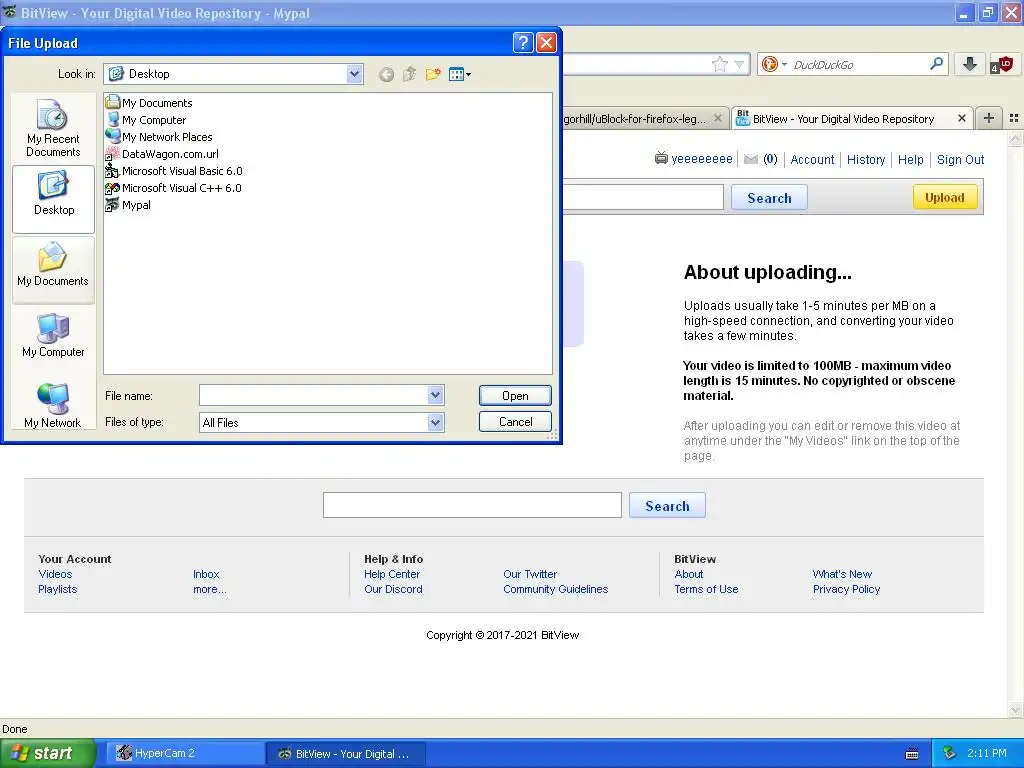Open Help Center link
Screen dimensions: 1024x768
click(x=392, y=574)
